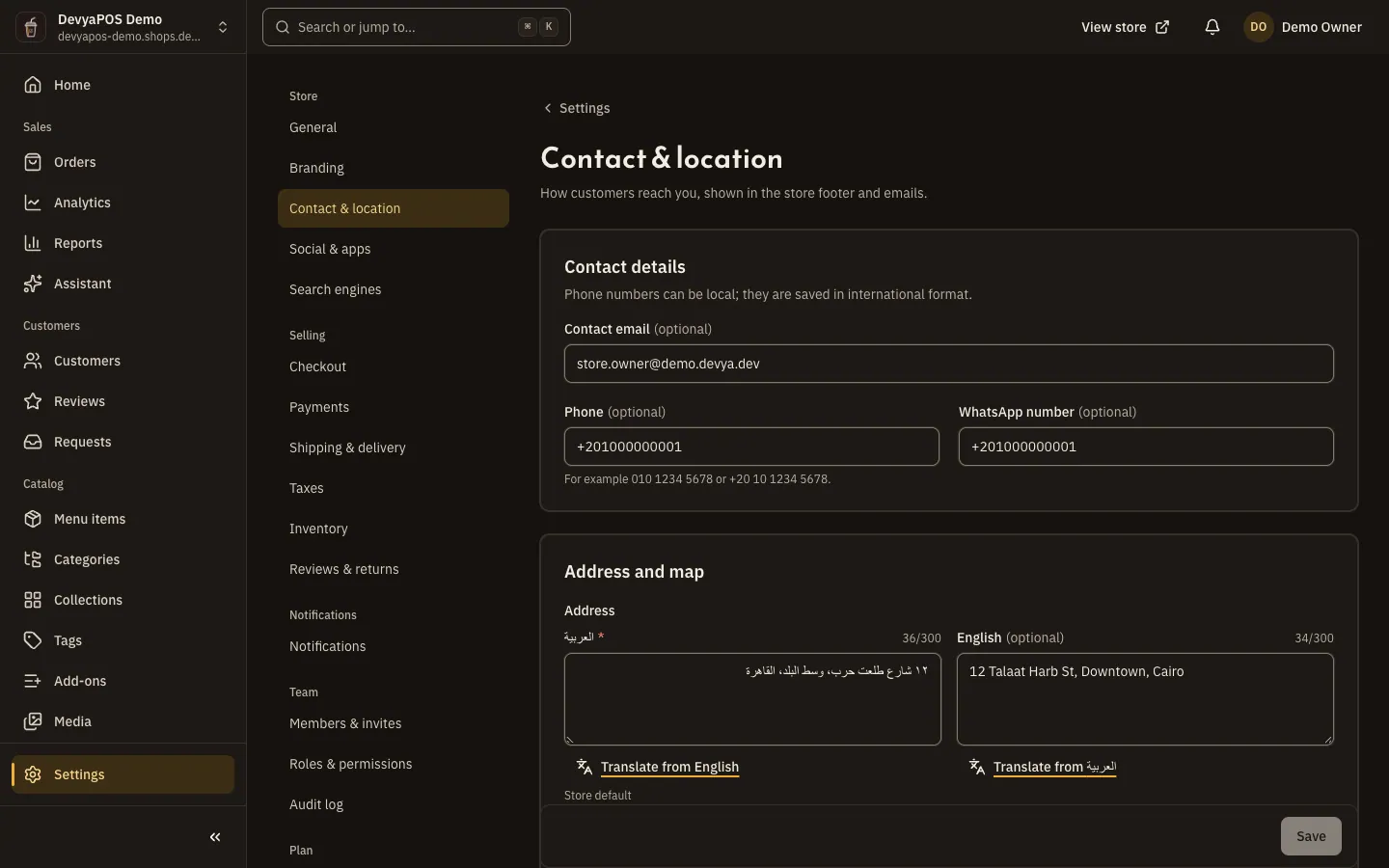1389x868 pixels.
Task: Click the Reviews star icon
Action: click(x=33, y=401)
